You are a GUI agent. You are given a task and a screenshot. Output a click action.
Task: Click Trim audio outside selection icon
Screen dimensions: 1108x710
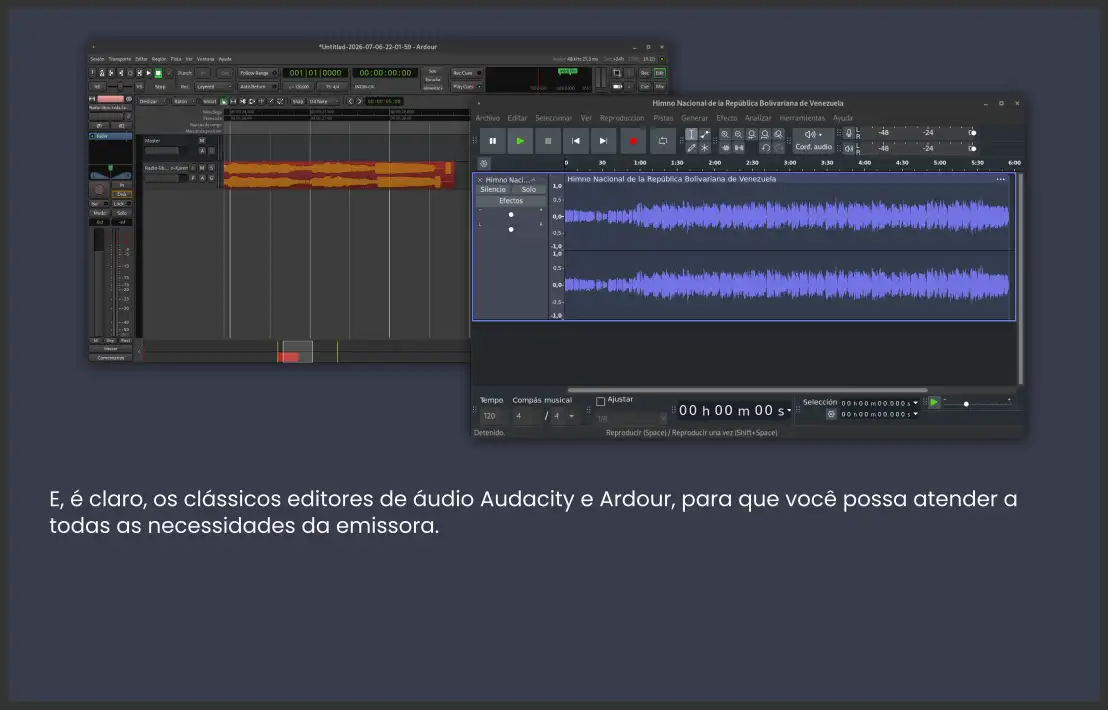[725, 148]
